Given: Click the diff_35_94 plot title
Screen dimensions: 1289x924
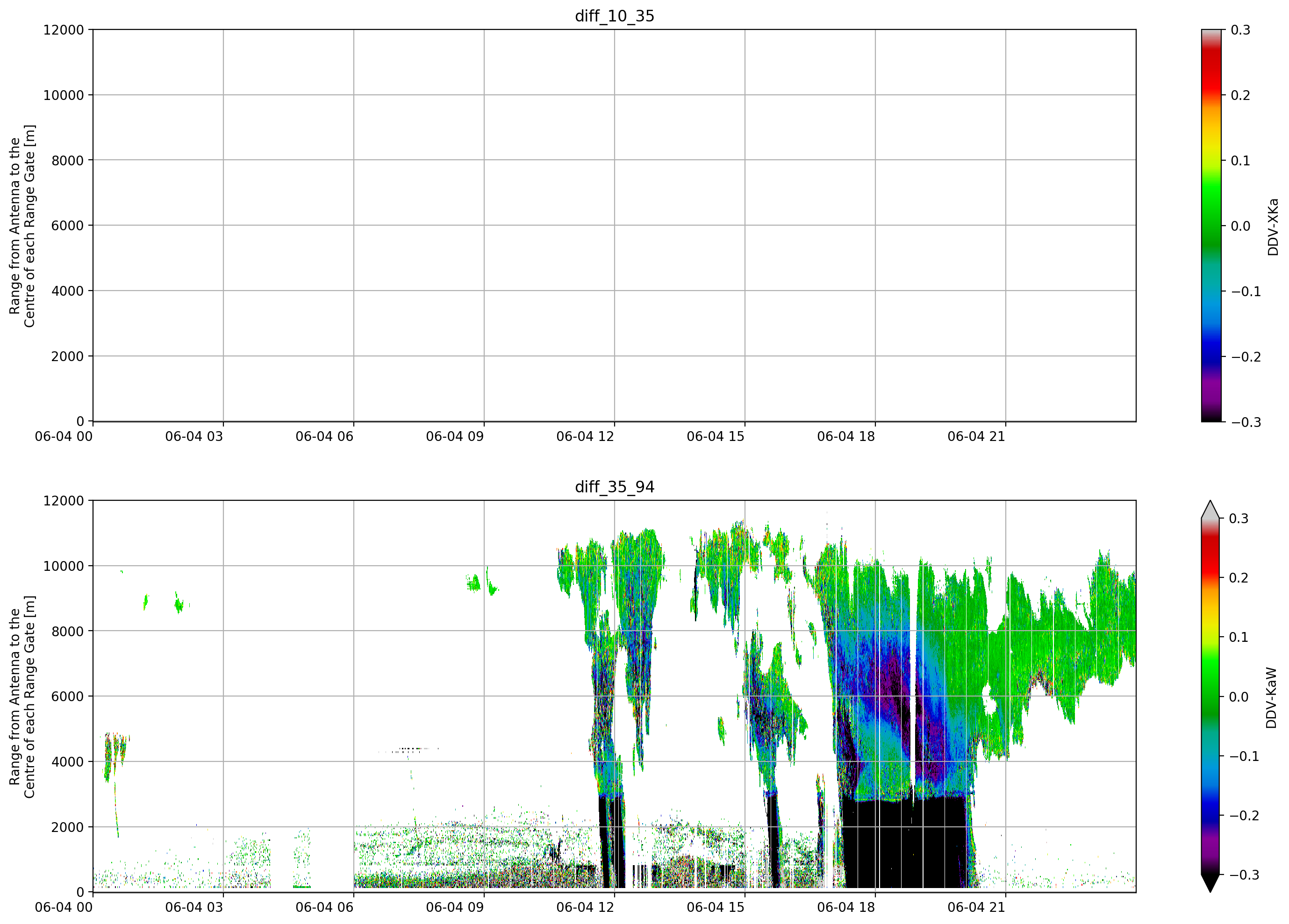Looking at the screenshot, I should coord(615,487).
